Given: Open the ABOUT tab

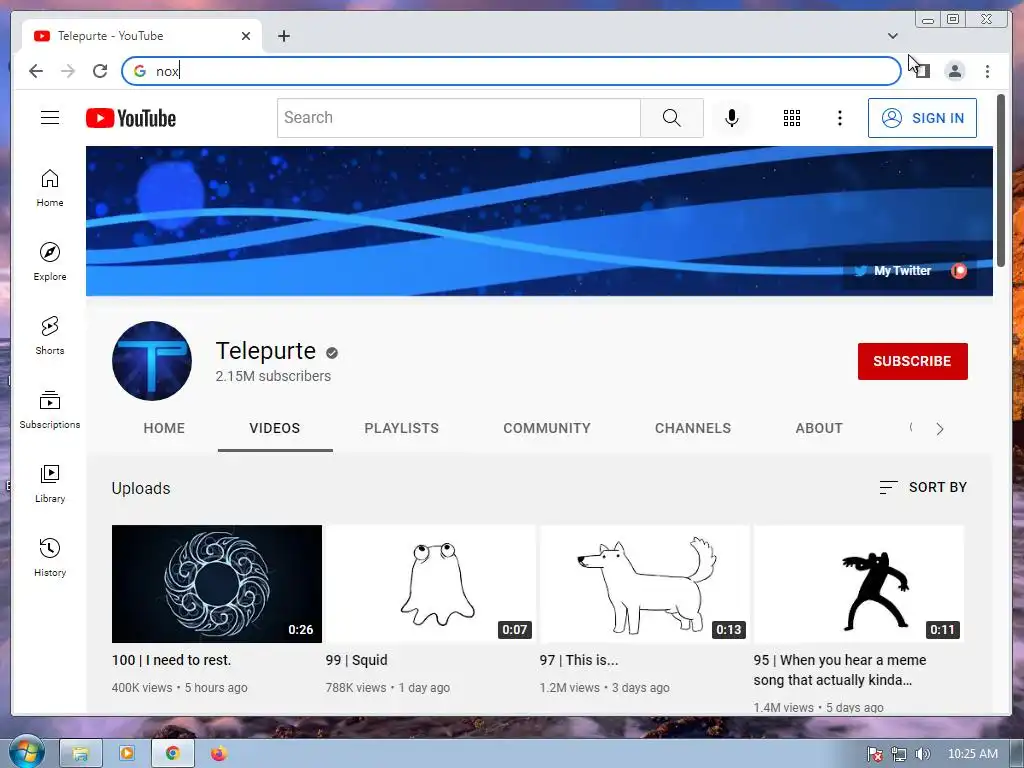Looking at the screenshot, I should click(819, 428).
